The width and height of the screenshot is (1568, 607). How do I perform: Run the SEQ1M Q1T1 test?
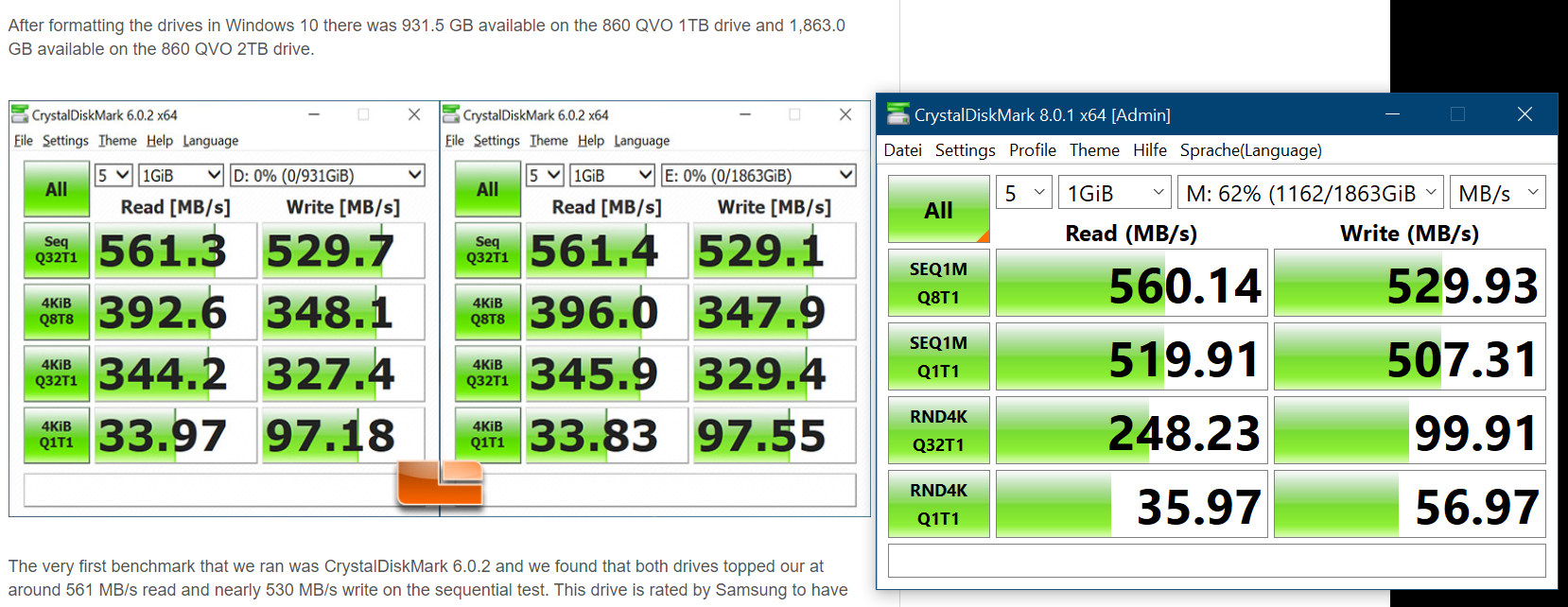pyautogui.click(x=938, y=356)
